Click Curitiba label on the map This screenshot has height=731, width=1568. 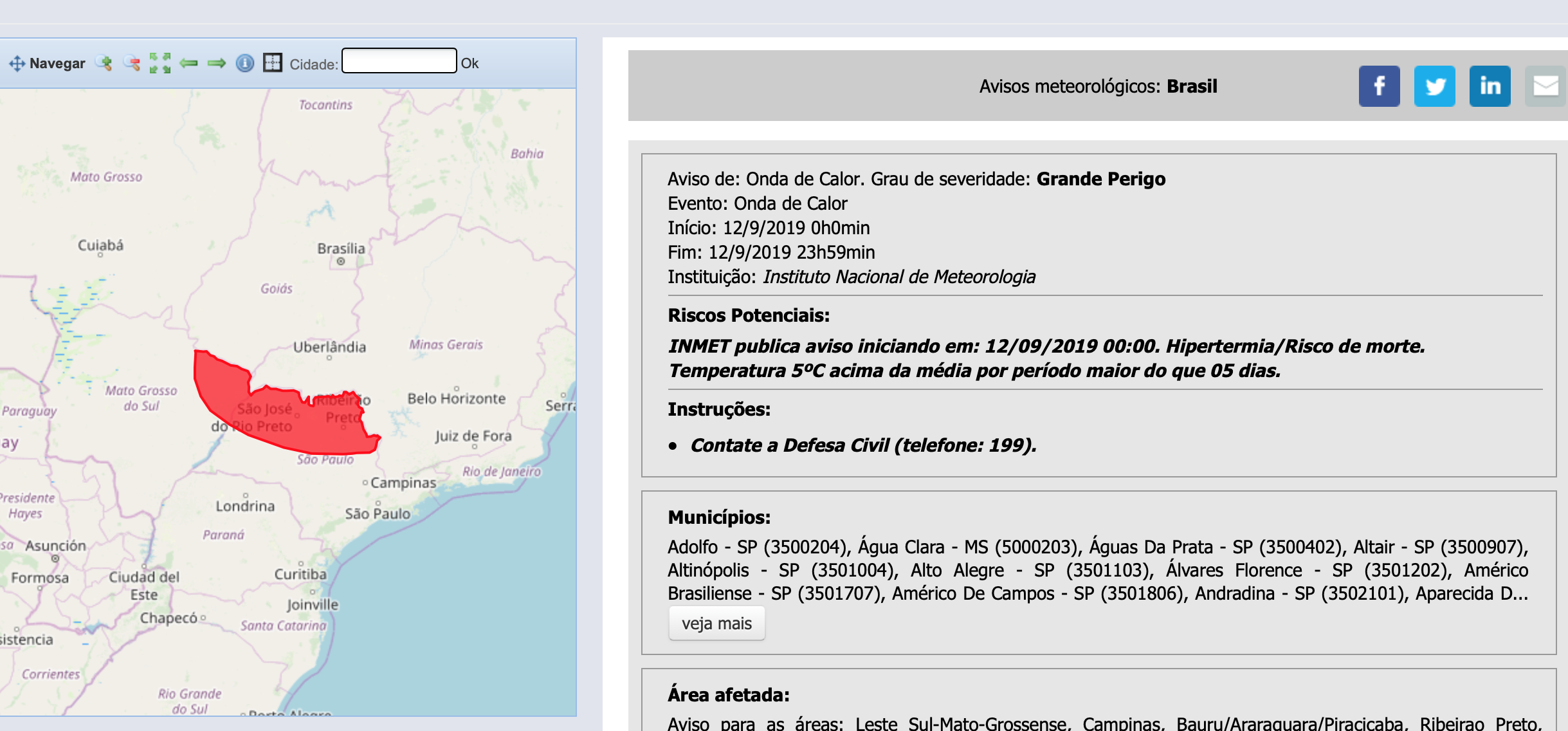[300, 574]
